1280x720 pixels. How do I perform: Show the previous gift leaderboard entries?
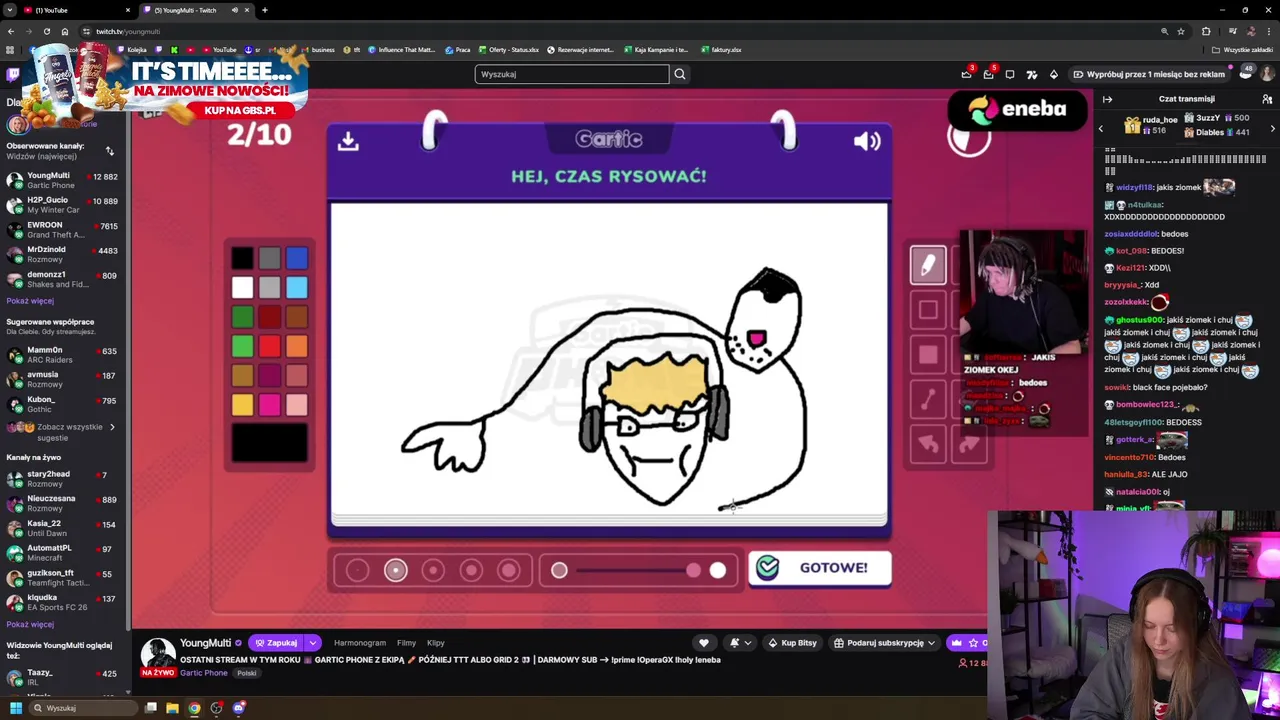[1101, 129]
